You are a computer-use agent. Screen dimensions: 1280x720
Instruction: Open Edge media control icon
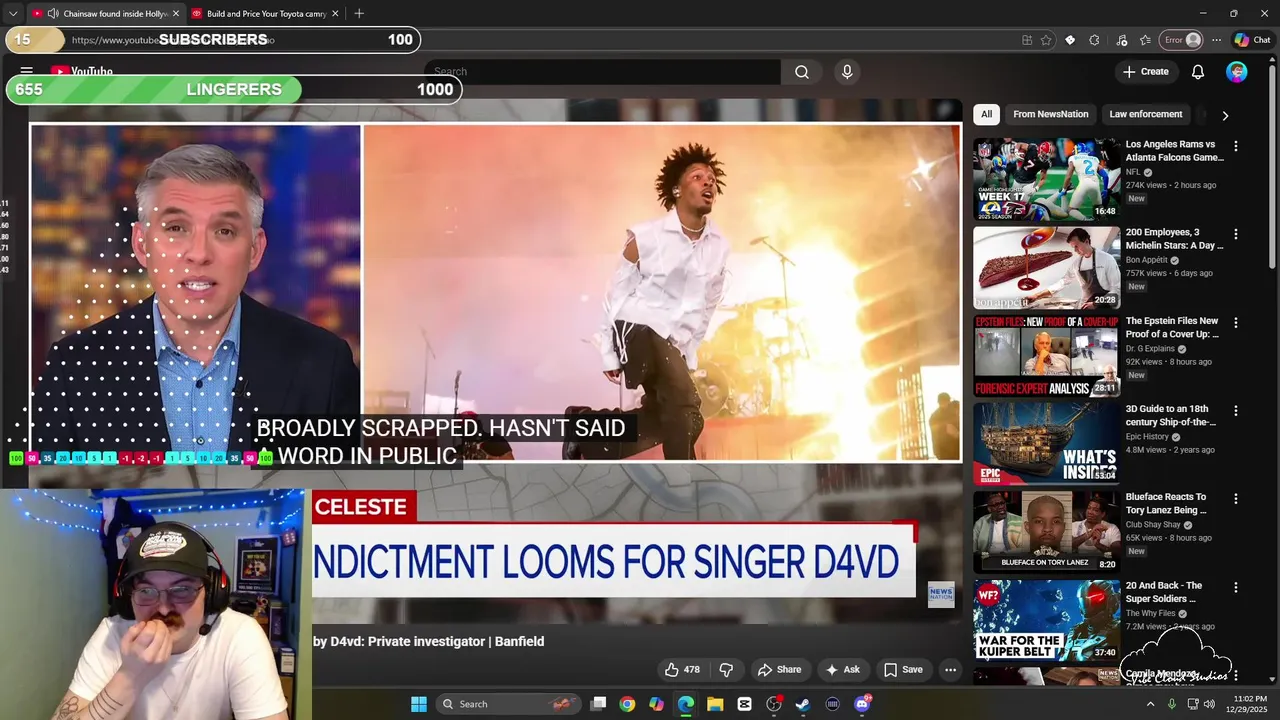tap(1121, 40)
